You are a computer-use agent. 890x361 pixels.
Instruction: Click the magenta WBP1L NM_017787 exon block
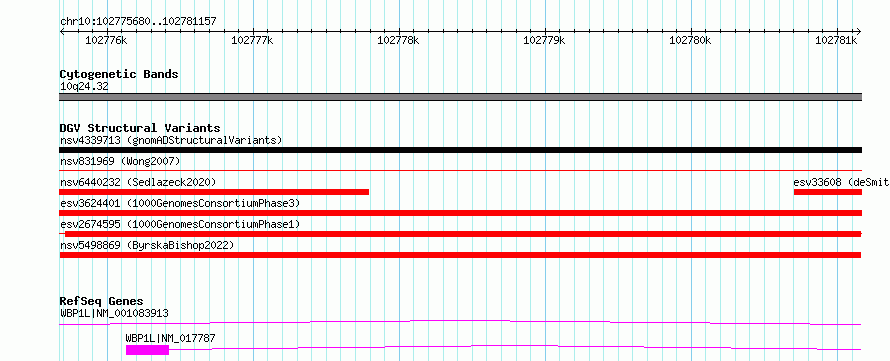click(148, 350)
